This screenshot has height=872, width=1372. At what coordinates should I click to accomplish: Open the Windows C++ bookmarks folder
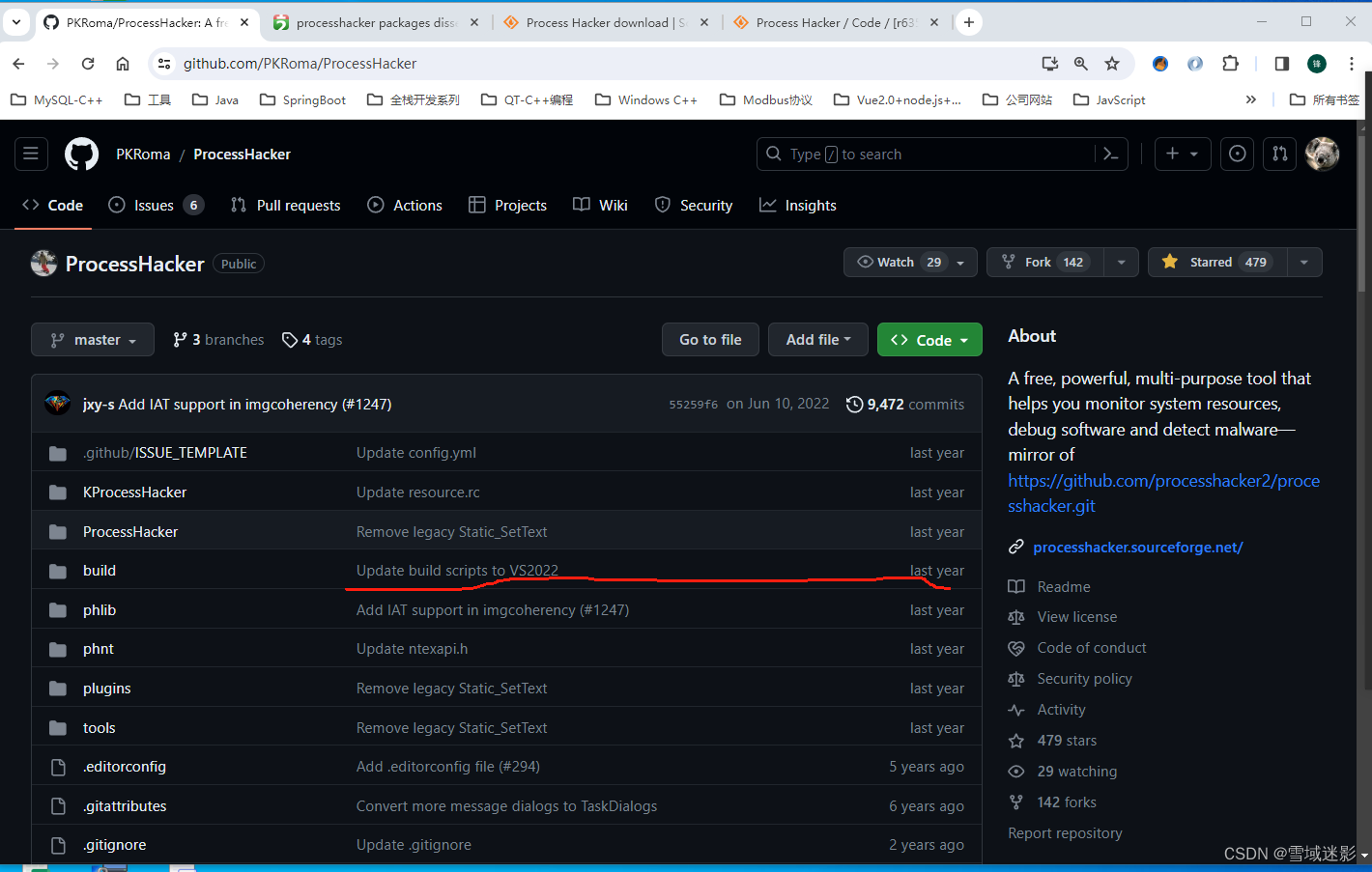pos(646,99)
